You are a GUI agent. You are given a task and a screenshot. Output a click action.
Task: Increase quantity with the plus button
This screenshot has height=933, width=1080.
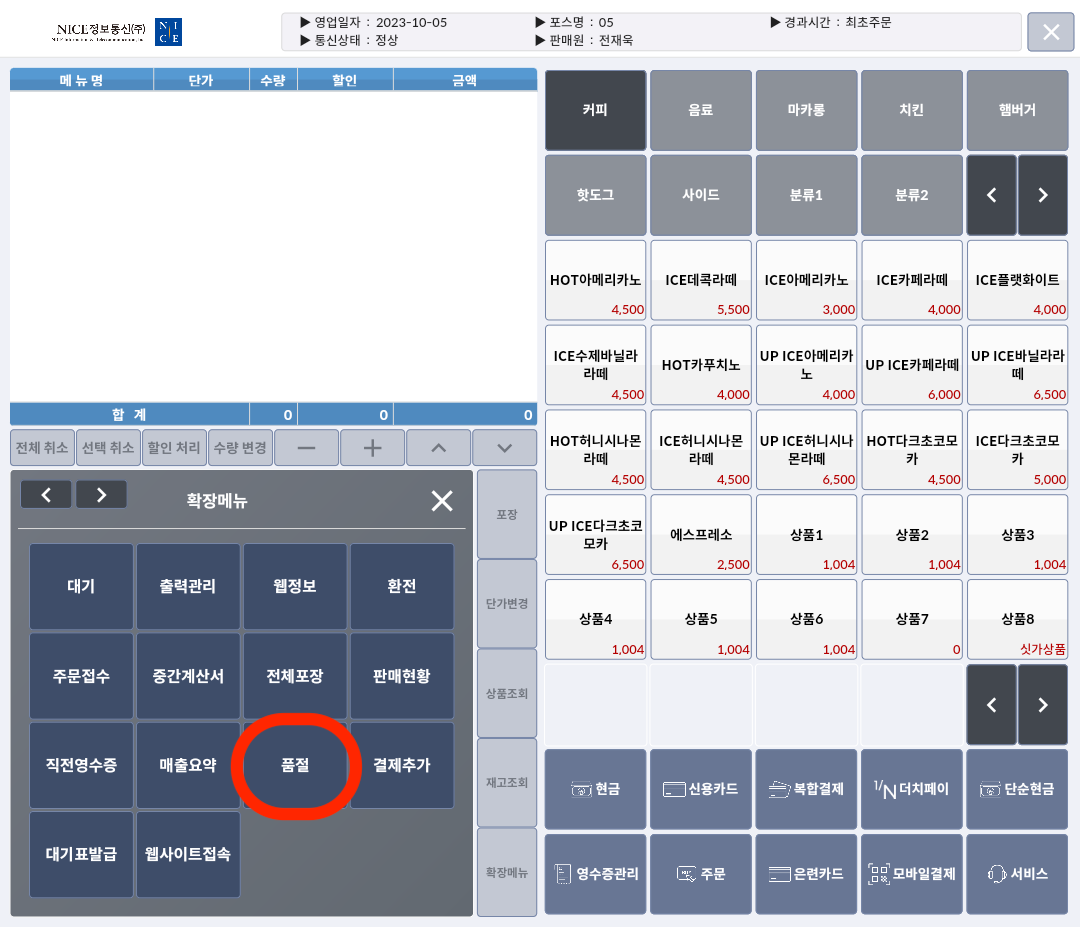coord(372,448)
